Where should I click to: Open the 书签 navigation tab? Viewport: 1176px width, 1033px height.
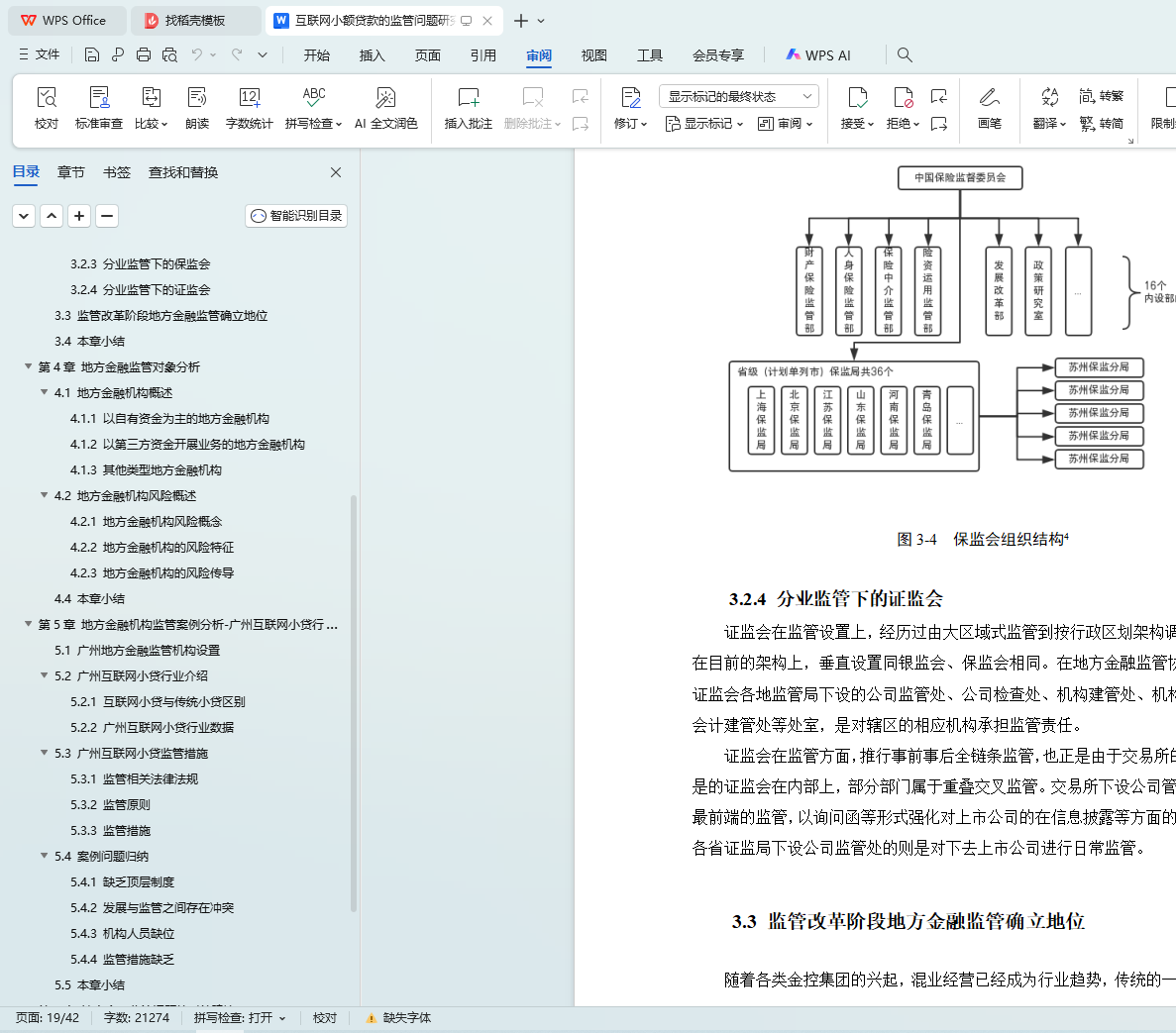116,172
